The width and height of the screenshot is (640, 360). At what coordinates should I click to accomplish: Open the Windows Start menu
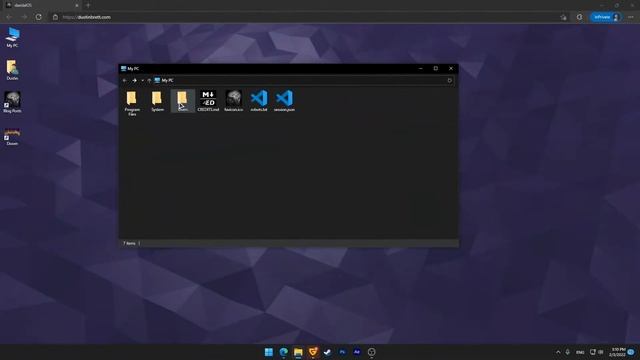[x=269, y=352]
